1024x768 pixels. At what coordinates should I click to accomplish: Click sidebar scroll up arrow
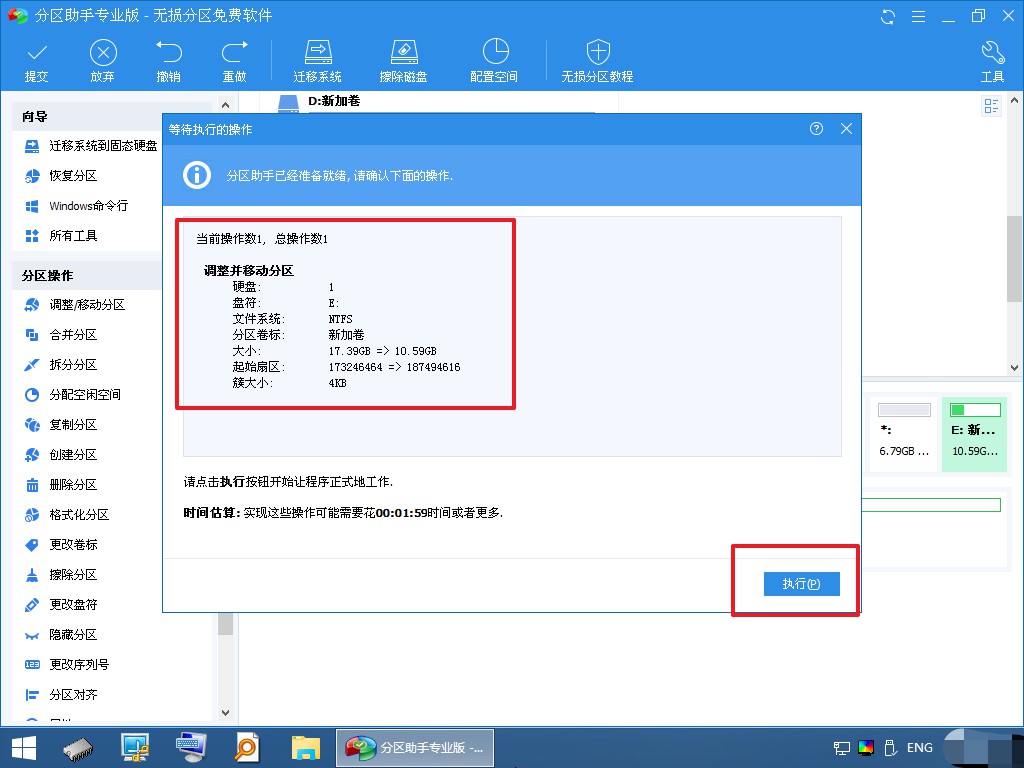coord(225,104)
